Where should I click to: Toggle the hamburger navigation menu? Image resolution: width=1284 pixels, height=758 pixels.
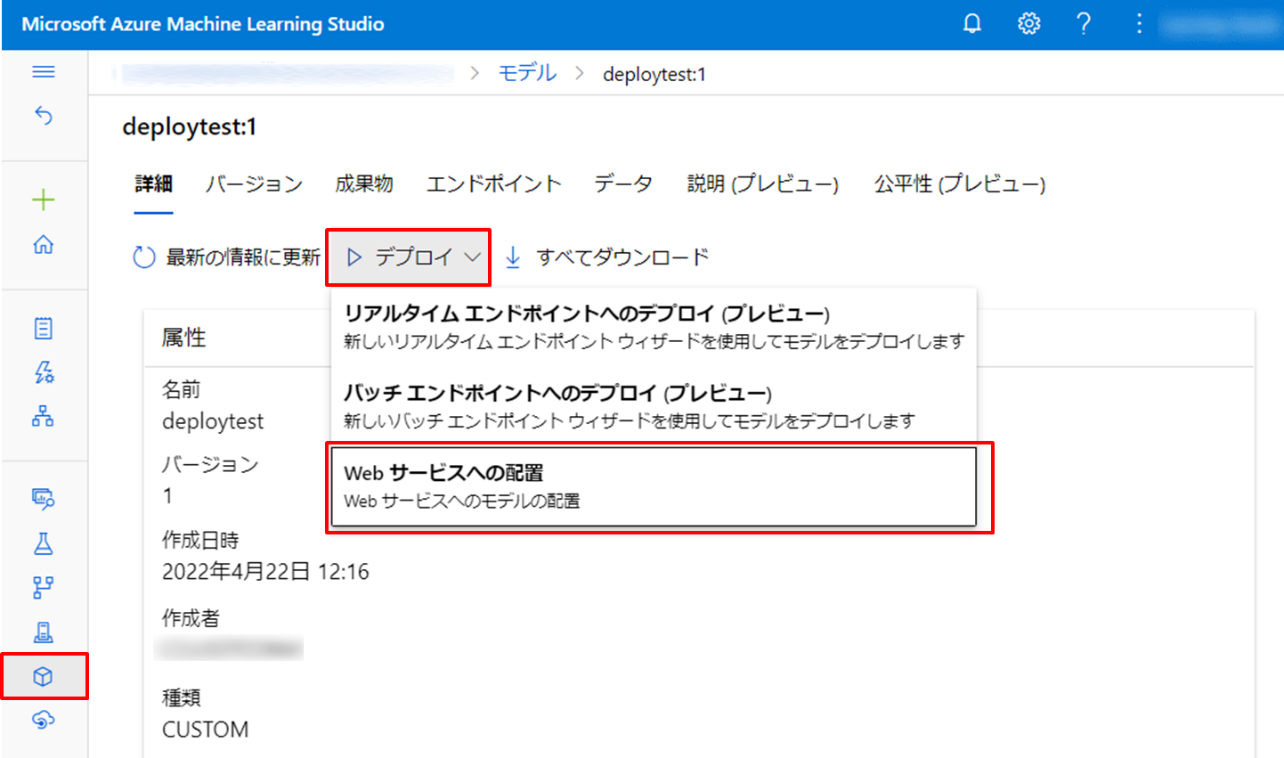44,72
